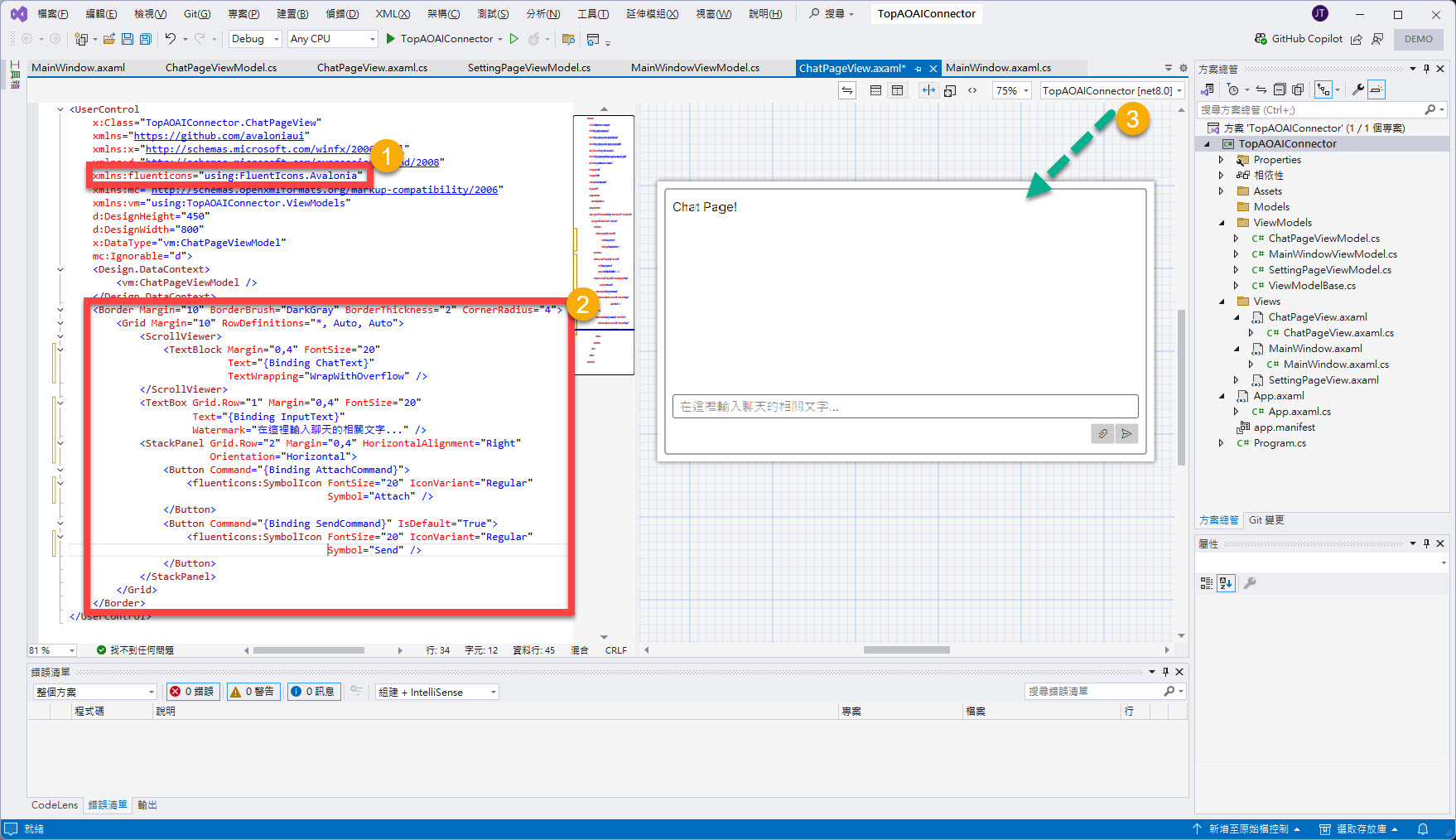Click 選取存放庫 in the status bar

tap(1359, 829)
